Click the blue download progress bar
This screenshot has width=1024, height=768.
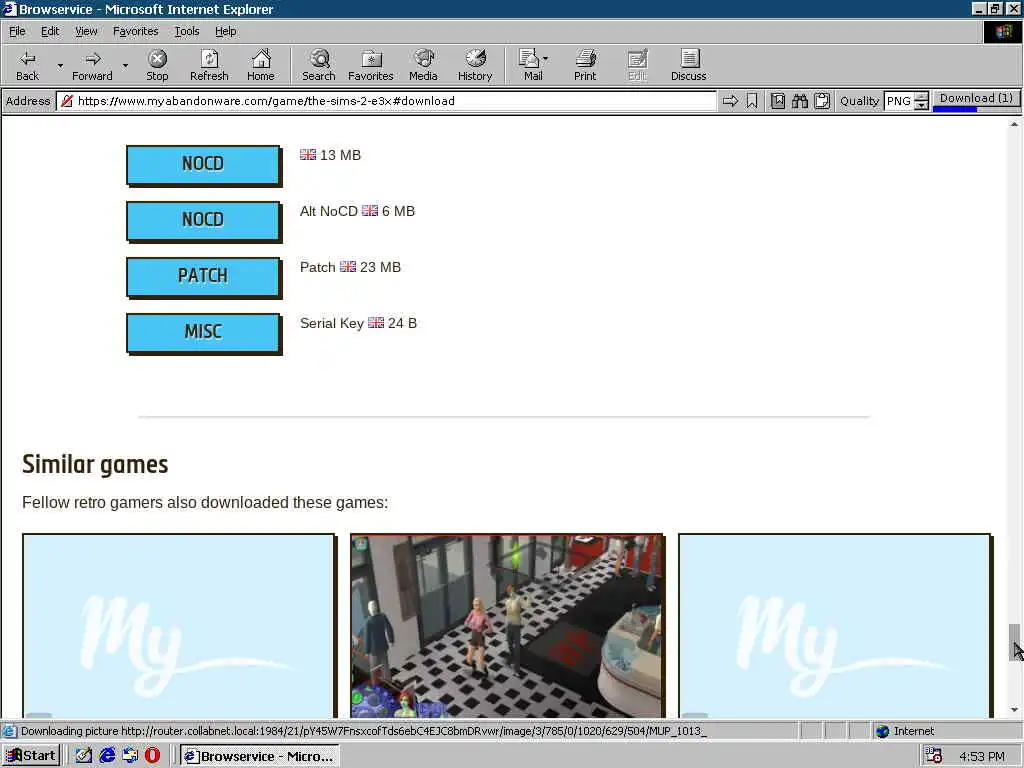[954, 109]
